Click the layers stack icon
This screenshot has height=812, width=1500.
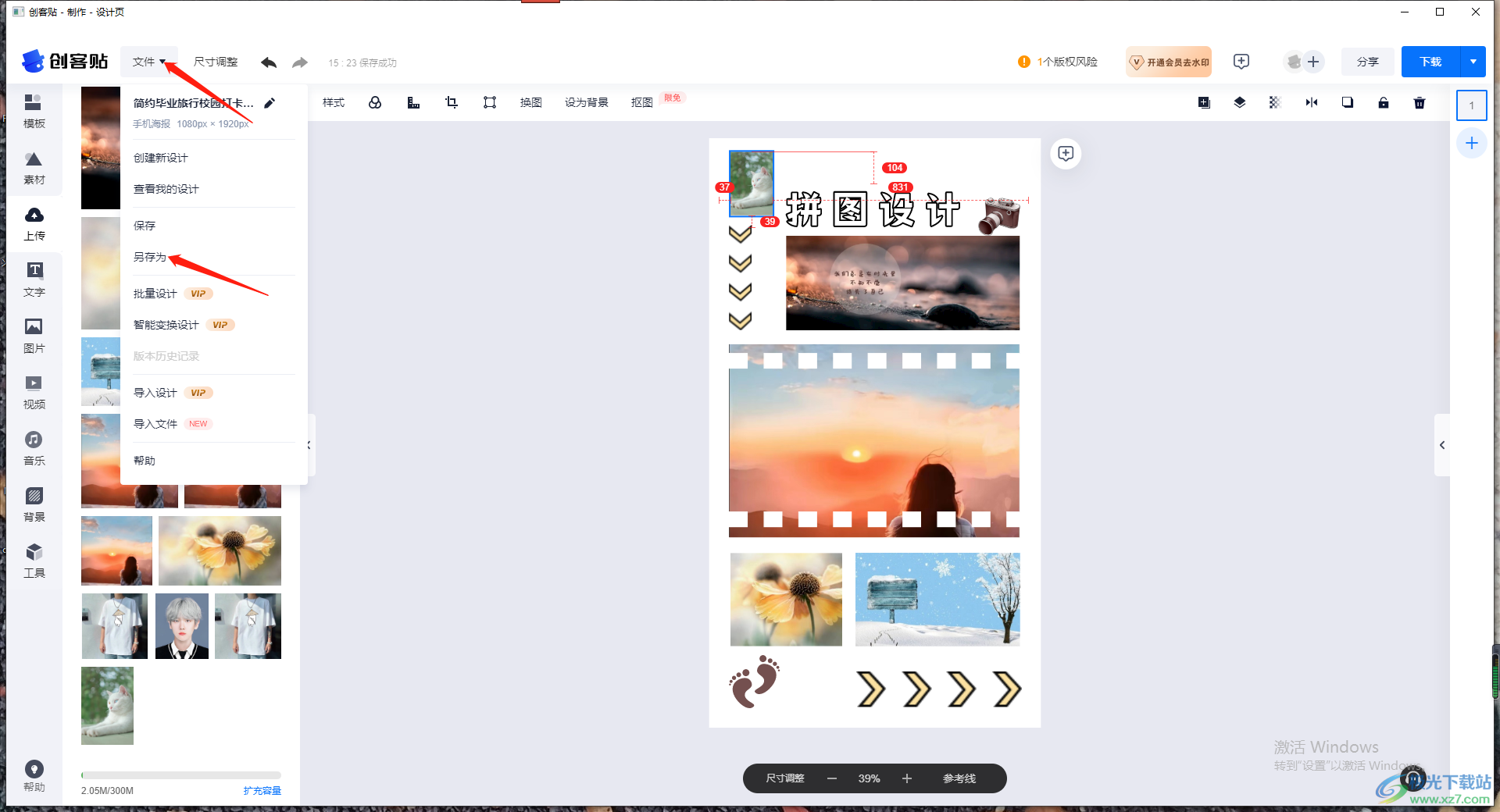coord(1239,102)
